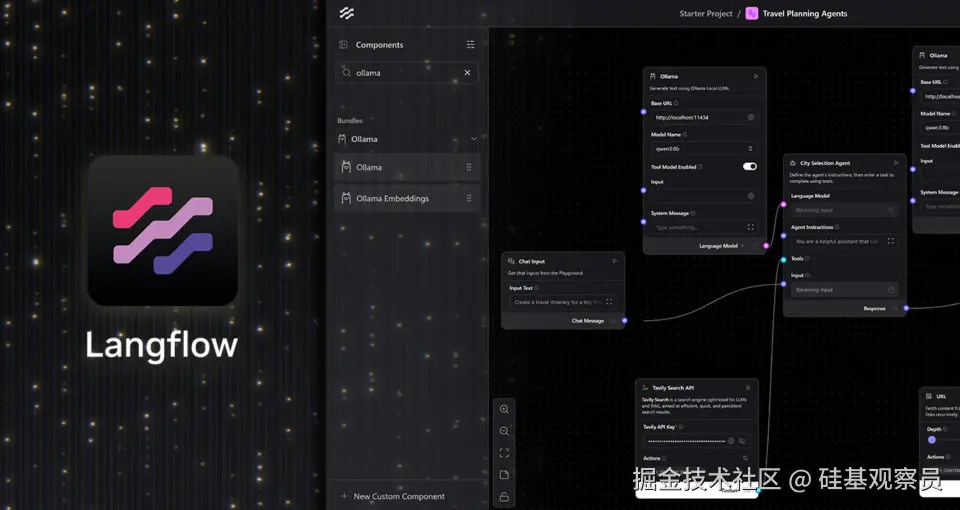The image size is (960, 510).
Task: Run the Tavily Search API node
Action: [748, 388]
